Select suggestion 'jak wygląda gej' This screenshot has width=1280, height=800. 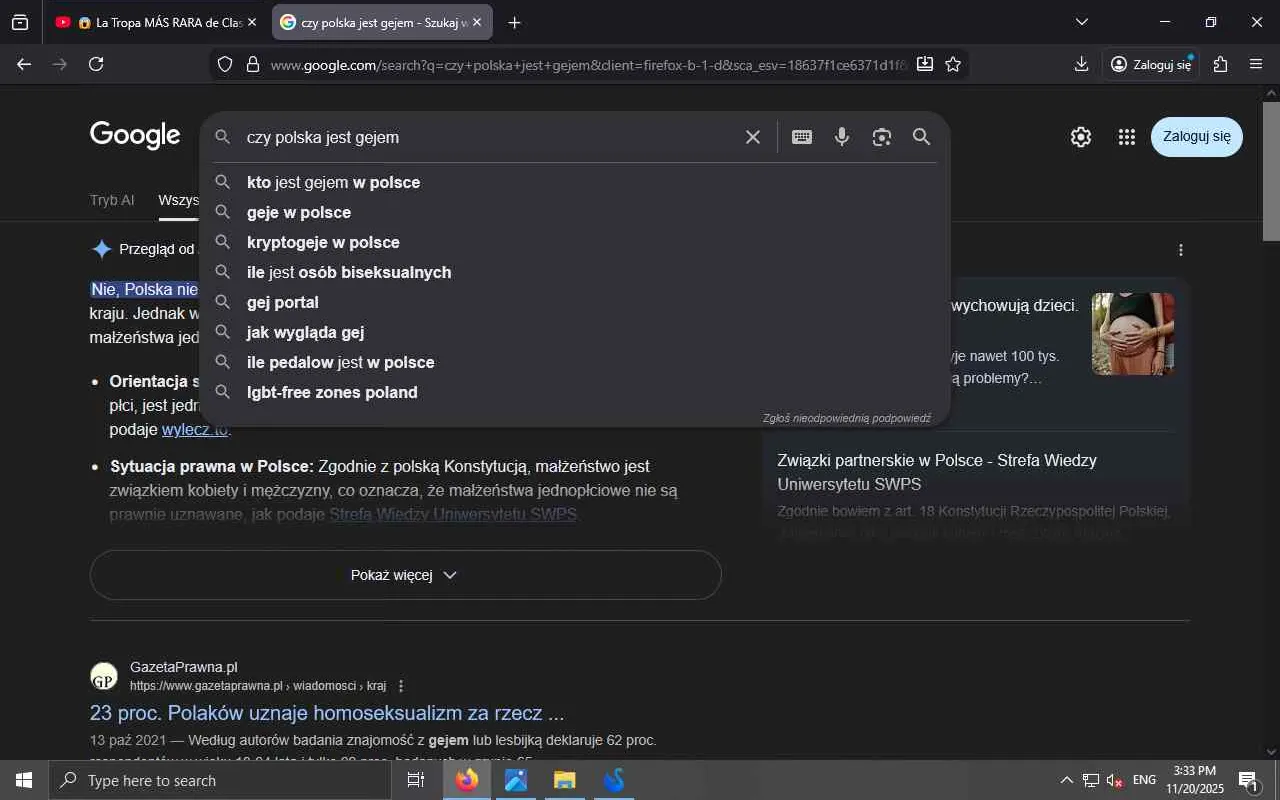point(575,332)
